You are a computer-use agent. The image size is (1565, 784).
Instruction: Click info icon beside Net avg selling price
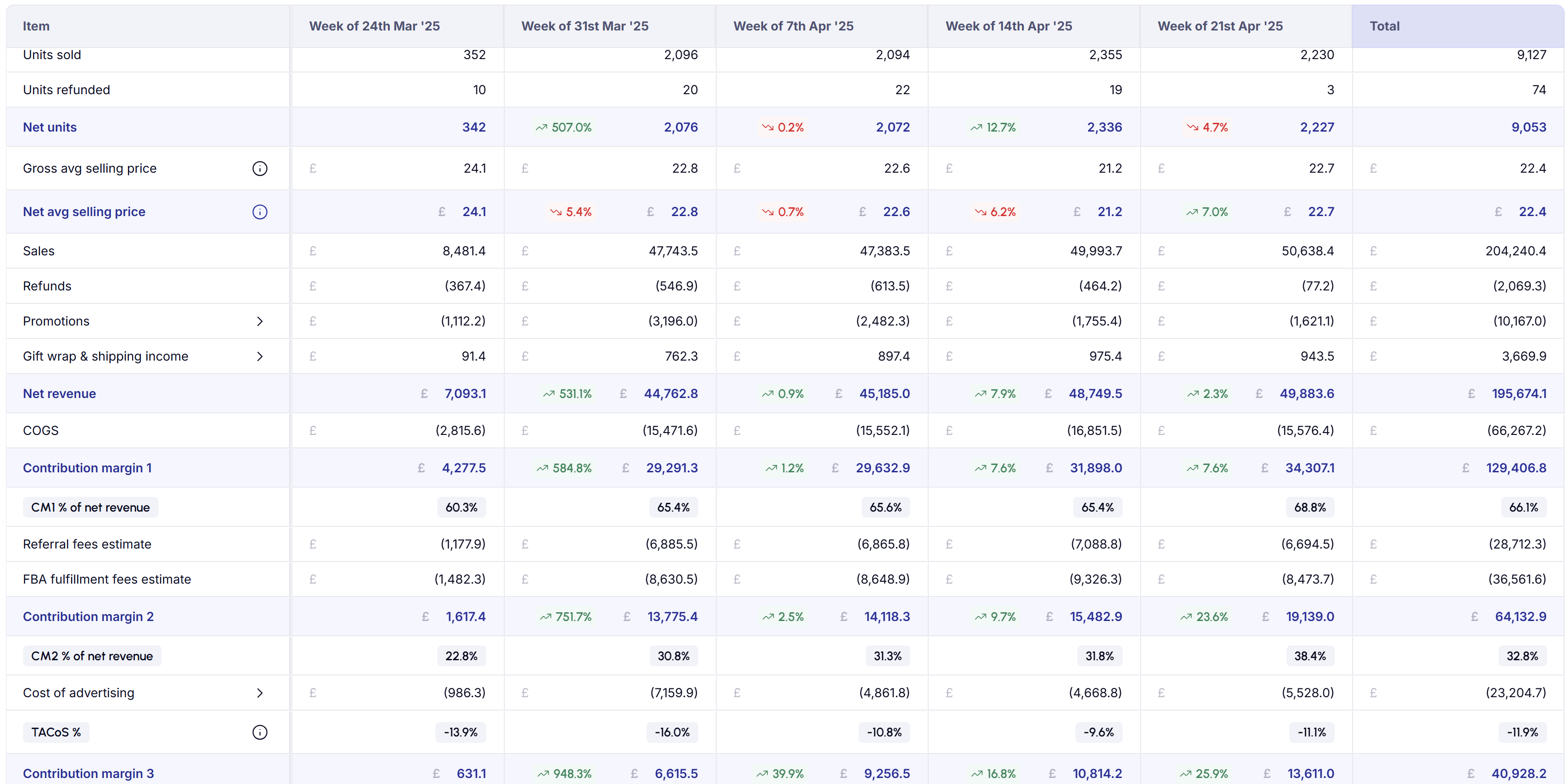(260, 212)
